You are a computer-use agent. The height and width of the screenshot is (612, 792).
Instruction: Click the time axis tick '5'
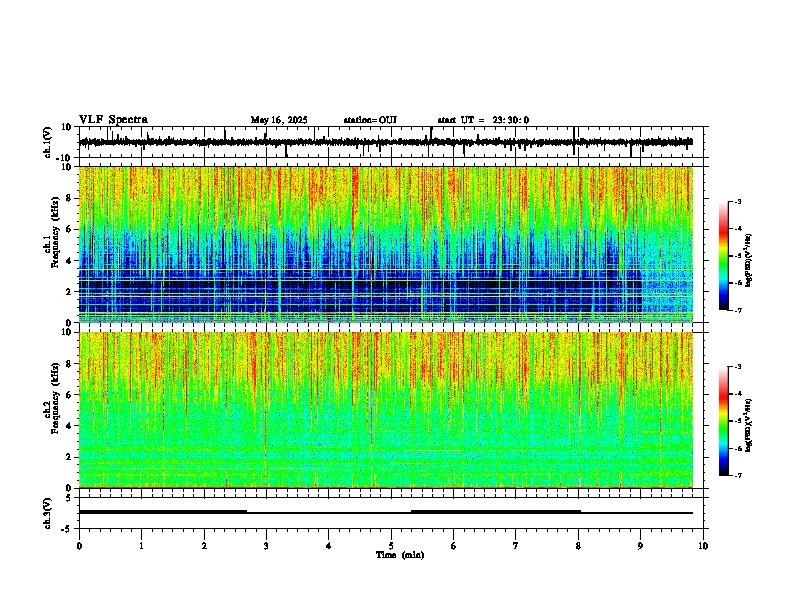[x=391, y=546]
